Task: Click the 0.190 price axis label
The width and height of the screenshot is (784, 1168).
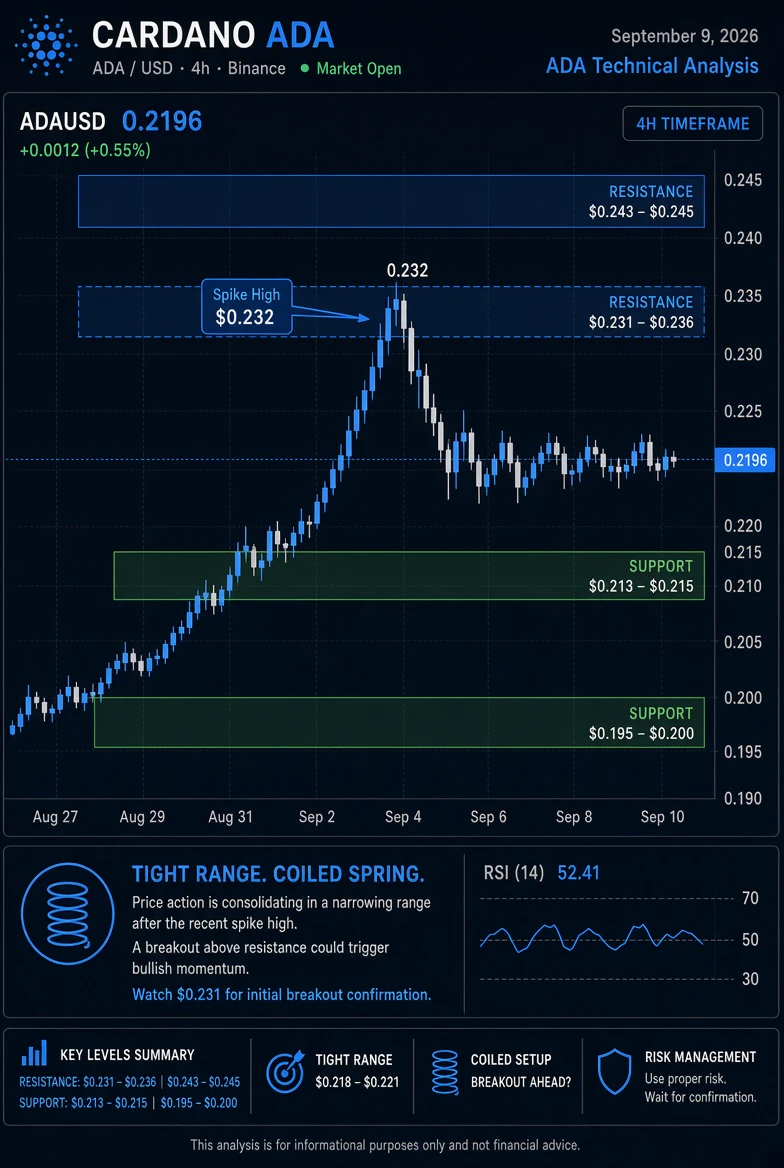Action: 742,799
